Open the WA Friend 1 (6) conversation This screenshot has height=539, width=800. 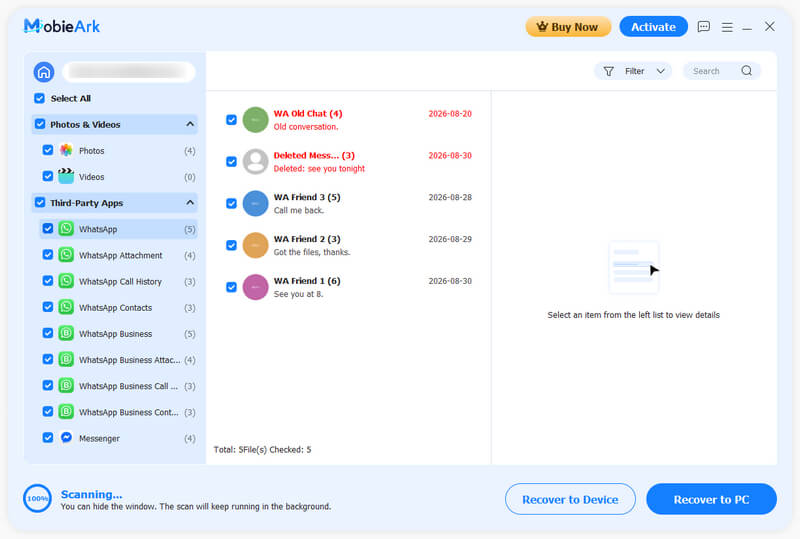click(349, 287)
